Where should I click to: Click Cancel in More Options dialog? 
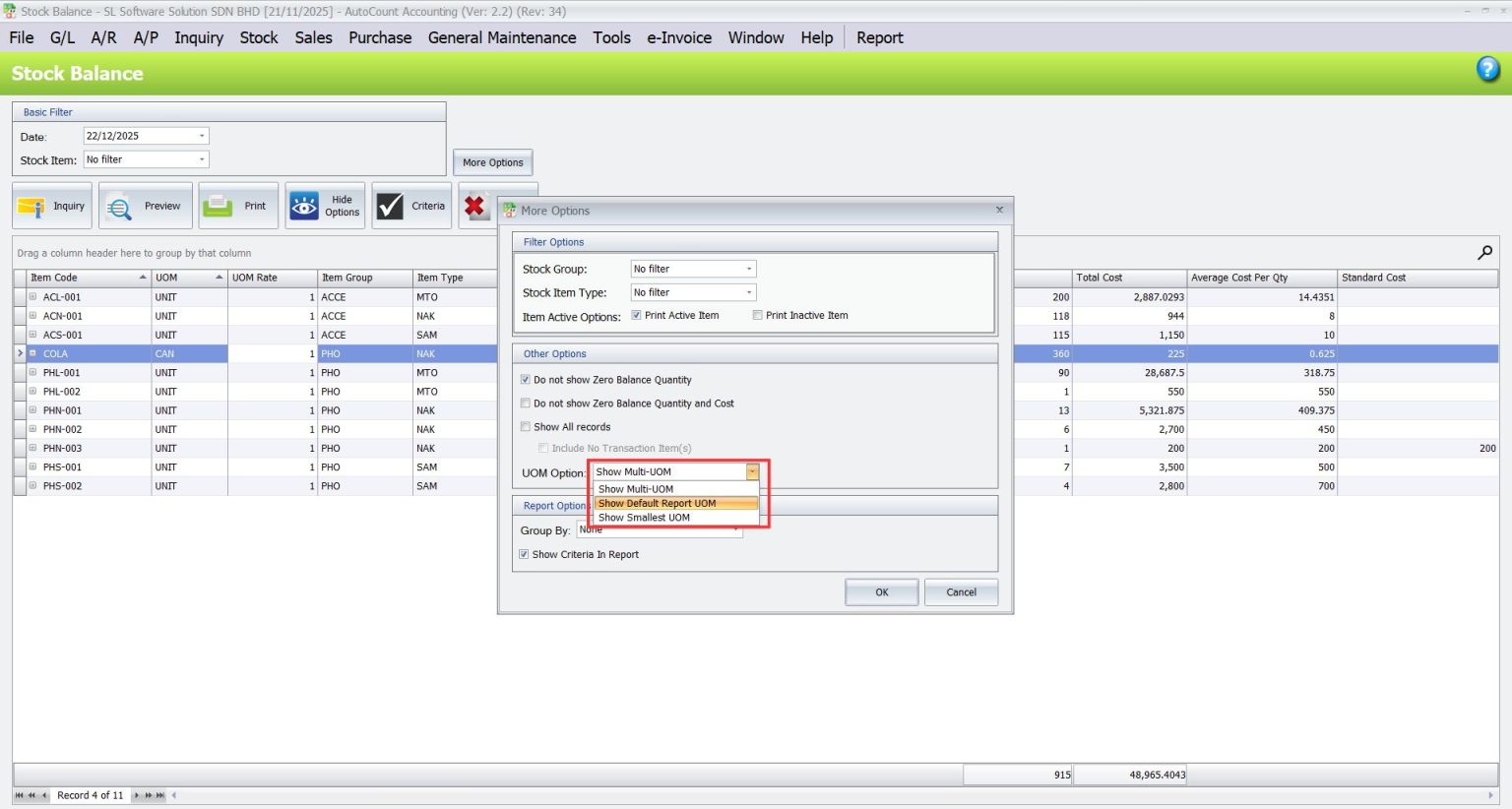coord(961,592)
